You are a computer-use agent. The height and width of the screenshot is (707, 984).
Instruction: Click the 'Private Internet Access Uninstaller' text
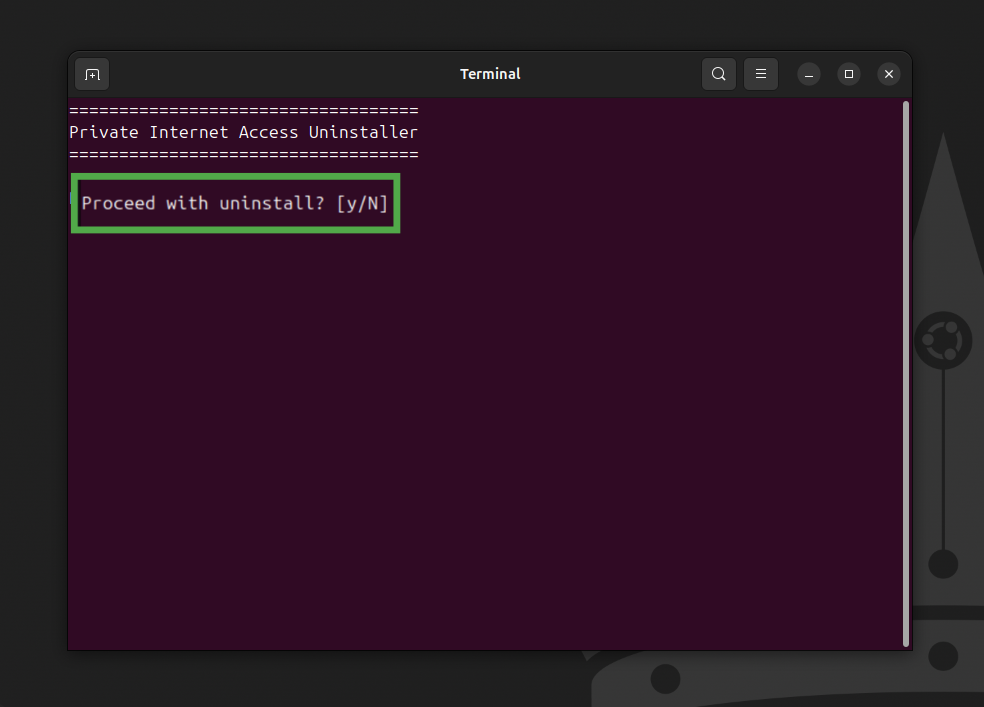(243, 132)
